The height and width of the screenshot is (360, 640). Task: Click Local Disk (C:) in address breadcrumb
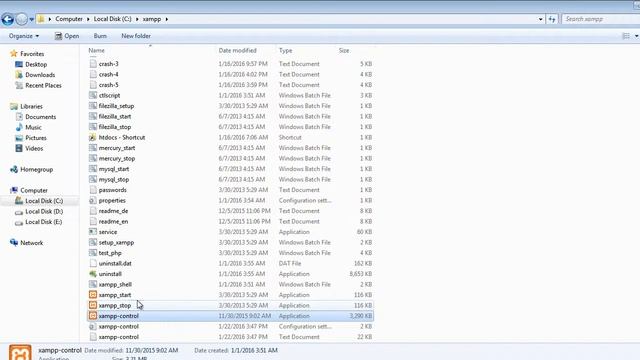point(113,19)
